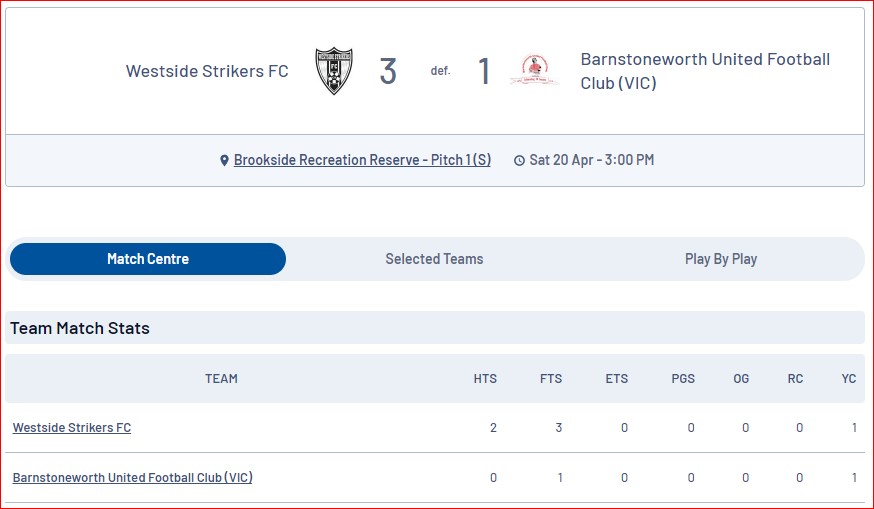Click the PGS column header
874x509 pixels.
[x=683, y=379]
